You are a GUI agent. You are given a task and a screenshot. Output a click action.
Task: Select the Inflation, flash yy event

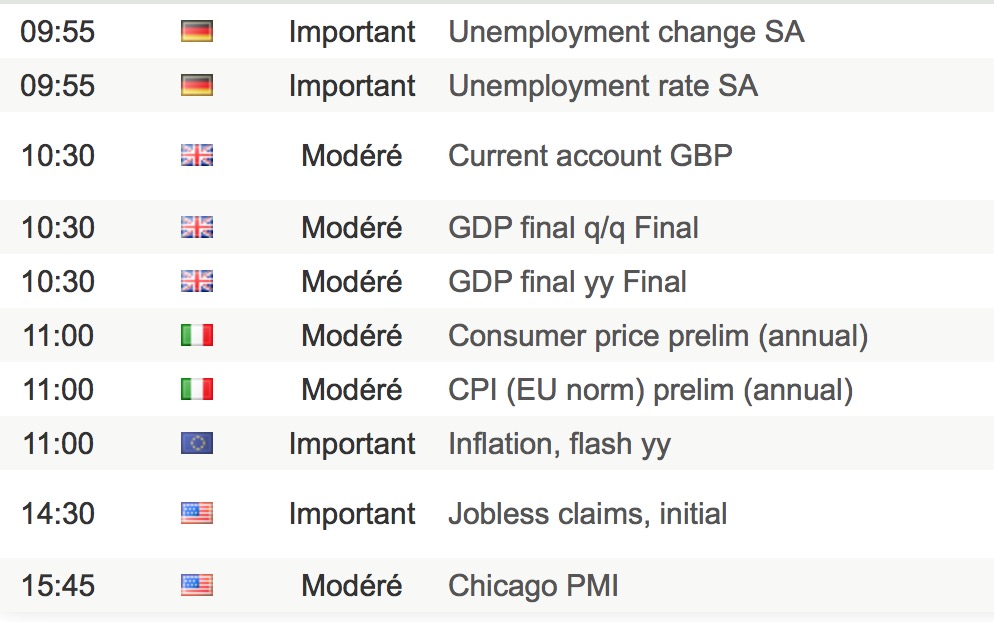coord(559,443)
